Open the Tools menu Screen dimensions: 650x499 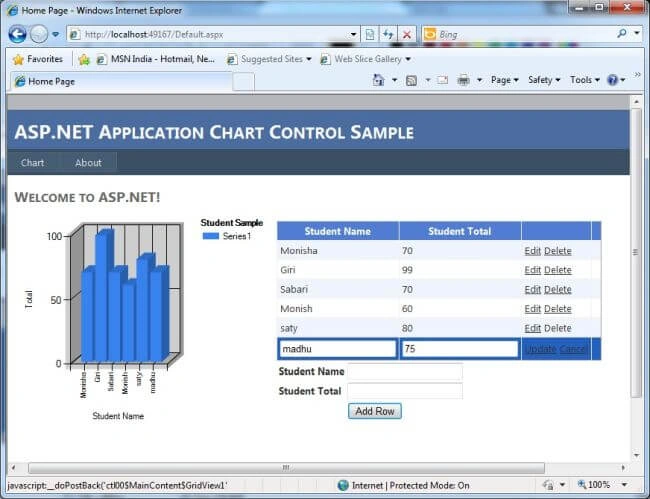click(585, 80)
